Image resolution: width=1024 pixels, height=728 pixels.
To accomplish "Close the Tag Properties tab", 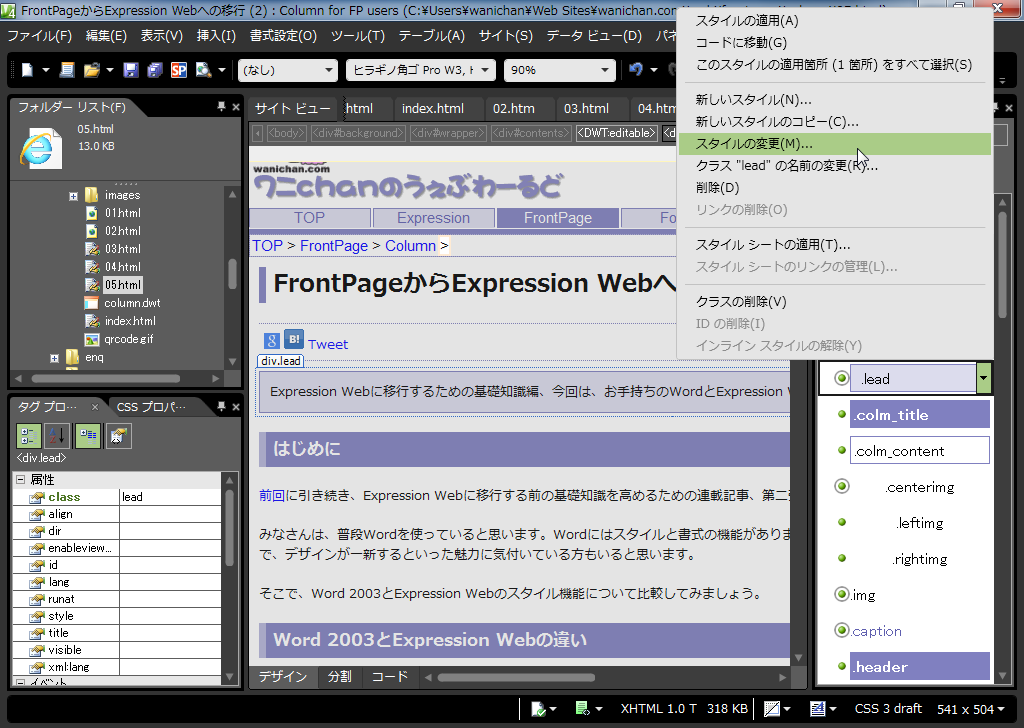I will [95, 407].
